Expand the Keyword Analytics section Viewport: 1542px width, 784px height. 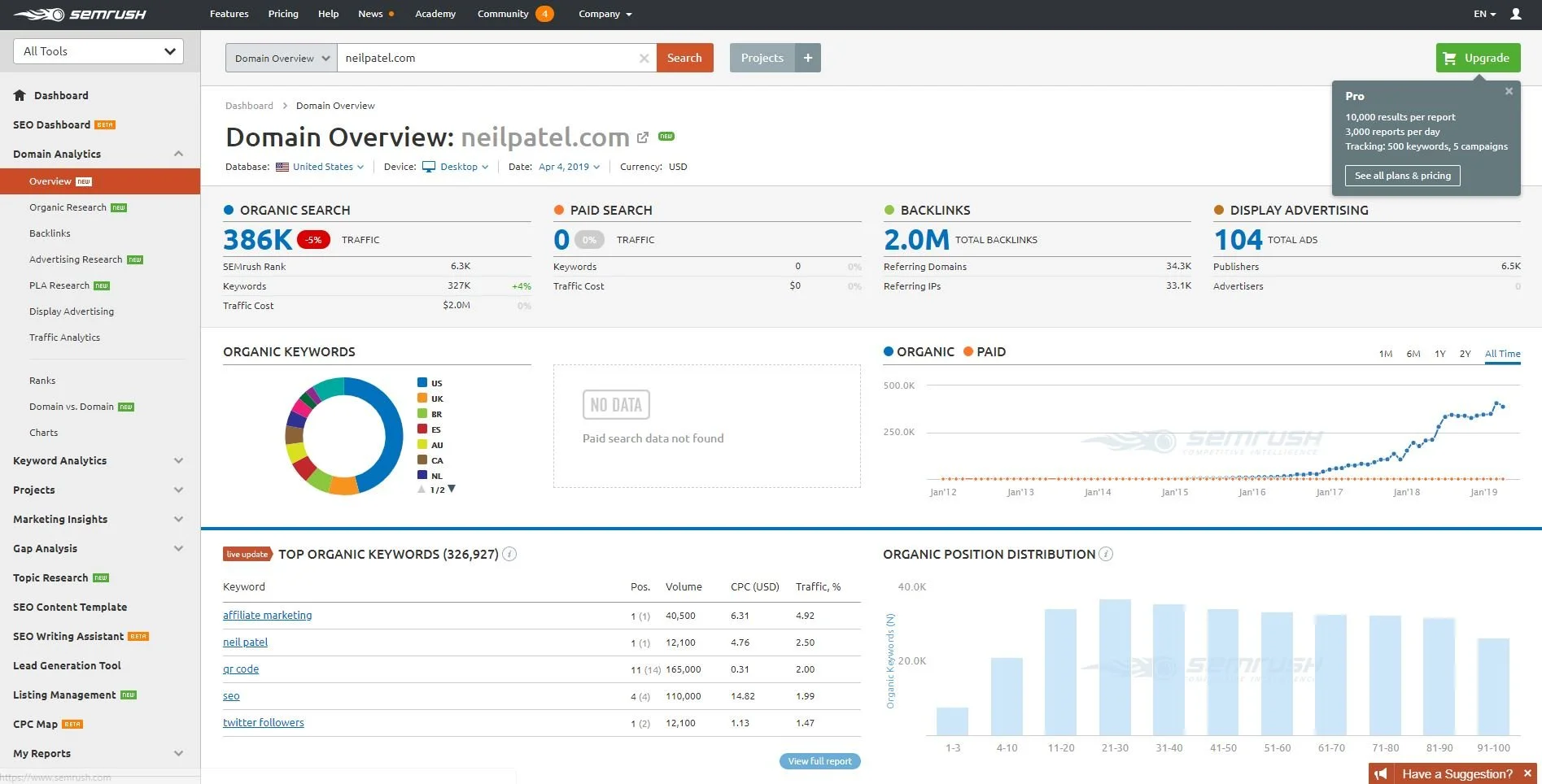point(178,460)
